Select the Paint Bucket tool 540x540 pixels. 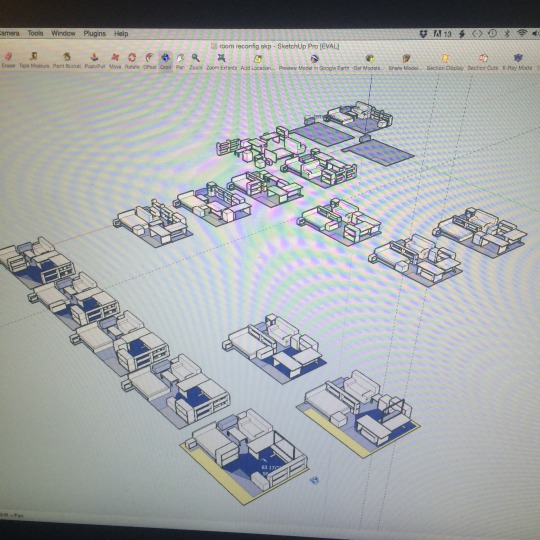coord(67,60)
